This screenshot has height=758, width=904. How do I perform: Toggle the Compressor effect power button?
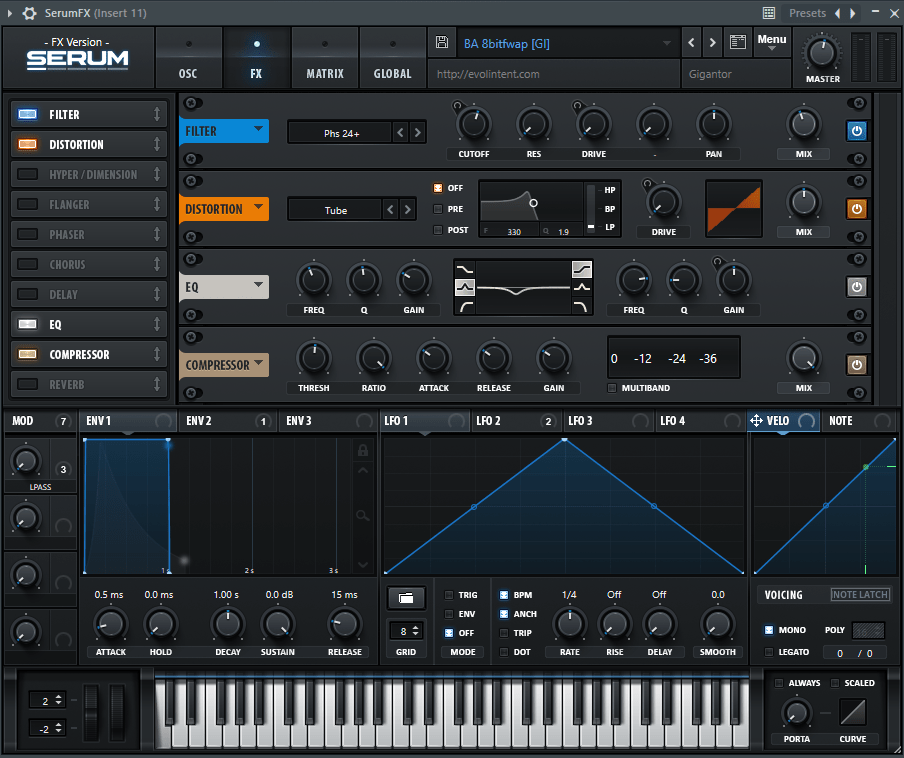[x=857, y=364]
